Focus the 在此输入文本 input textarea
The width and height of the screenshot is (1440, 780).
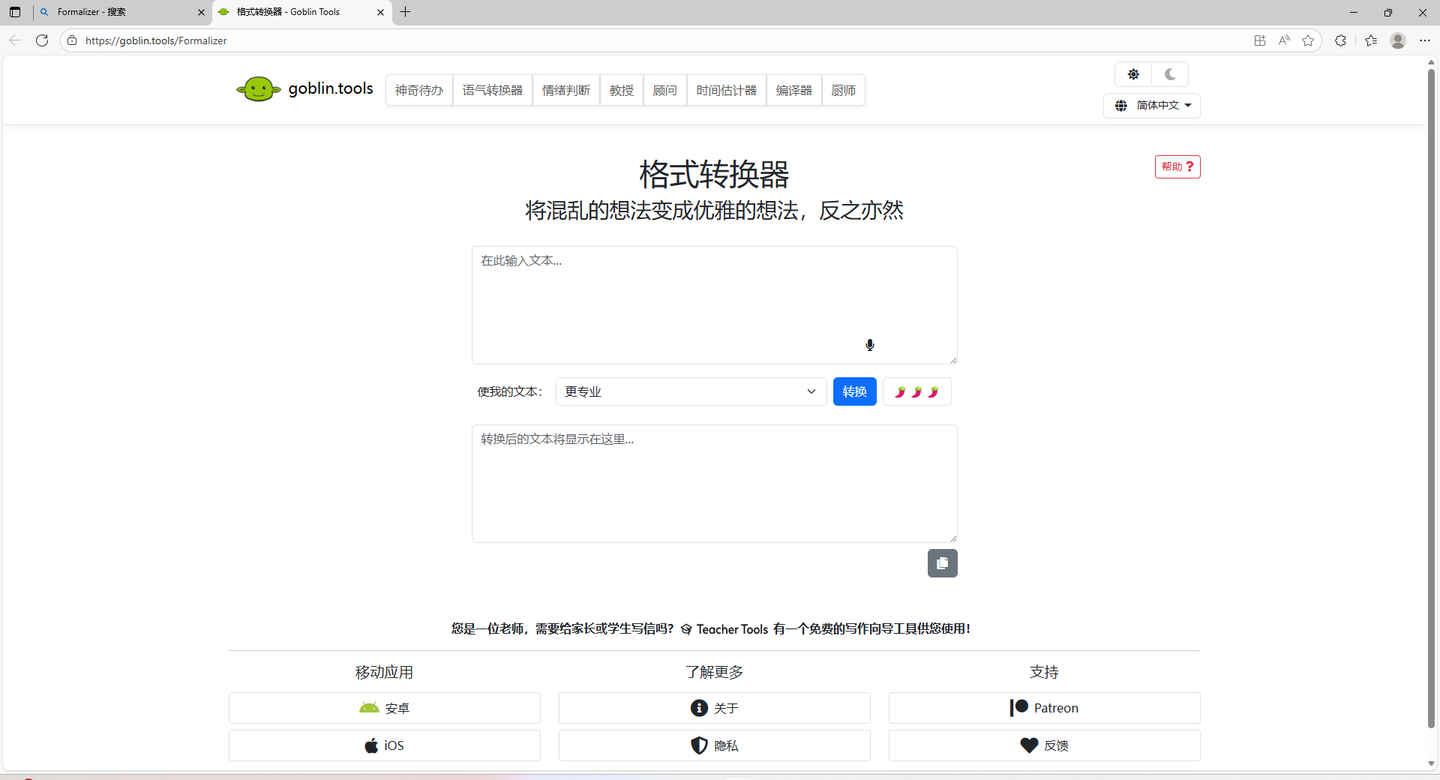point(715,305)
